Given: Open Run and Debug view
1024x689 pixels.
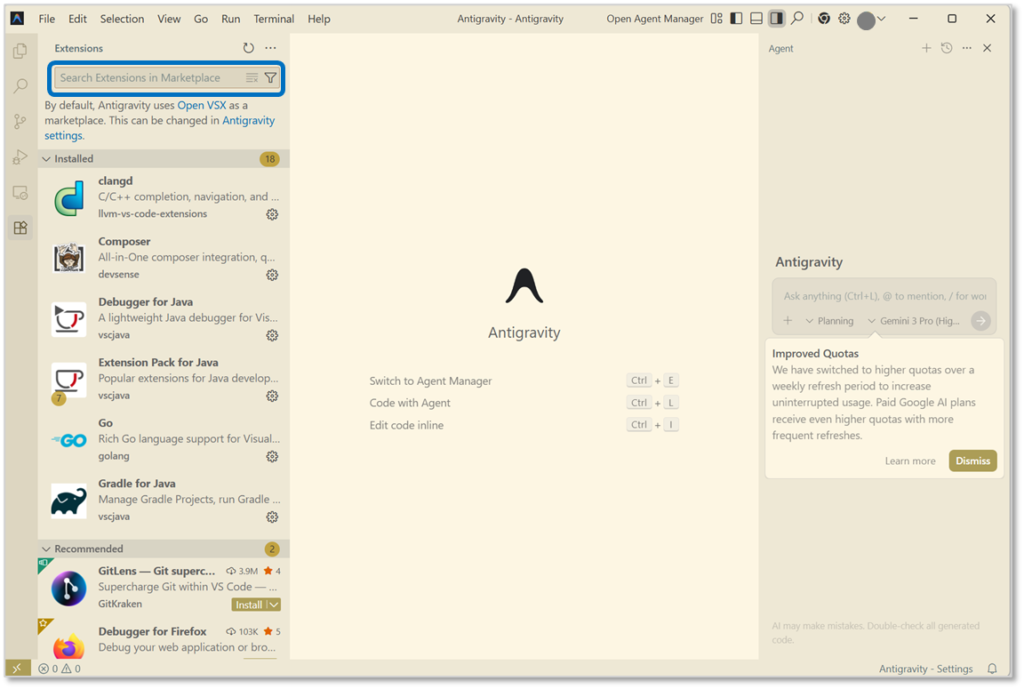Looking at the screenshot, I should 20,157.
